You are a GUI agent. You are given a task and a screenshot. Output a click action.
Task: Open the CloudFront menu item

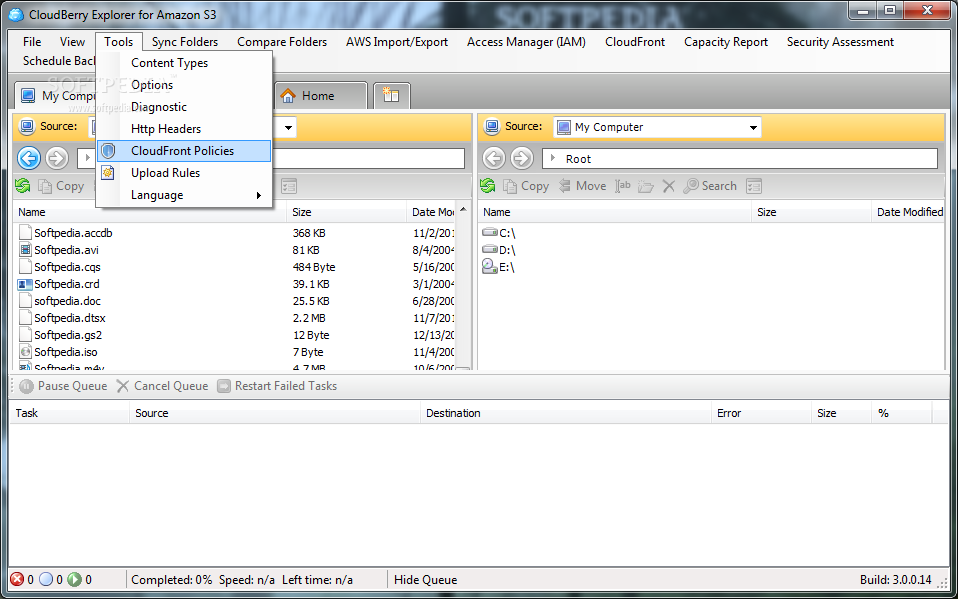[635, 42]
